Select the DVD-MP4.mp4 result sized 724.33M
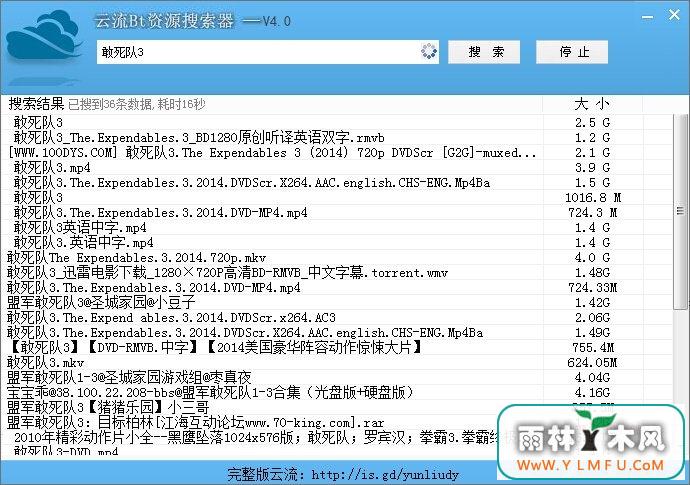This screenshot has width=690, height=485. [154, 287]
